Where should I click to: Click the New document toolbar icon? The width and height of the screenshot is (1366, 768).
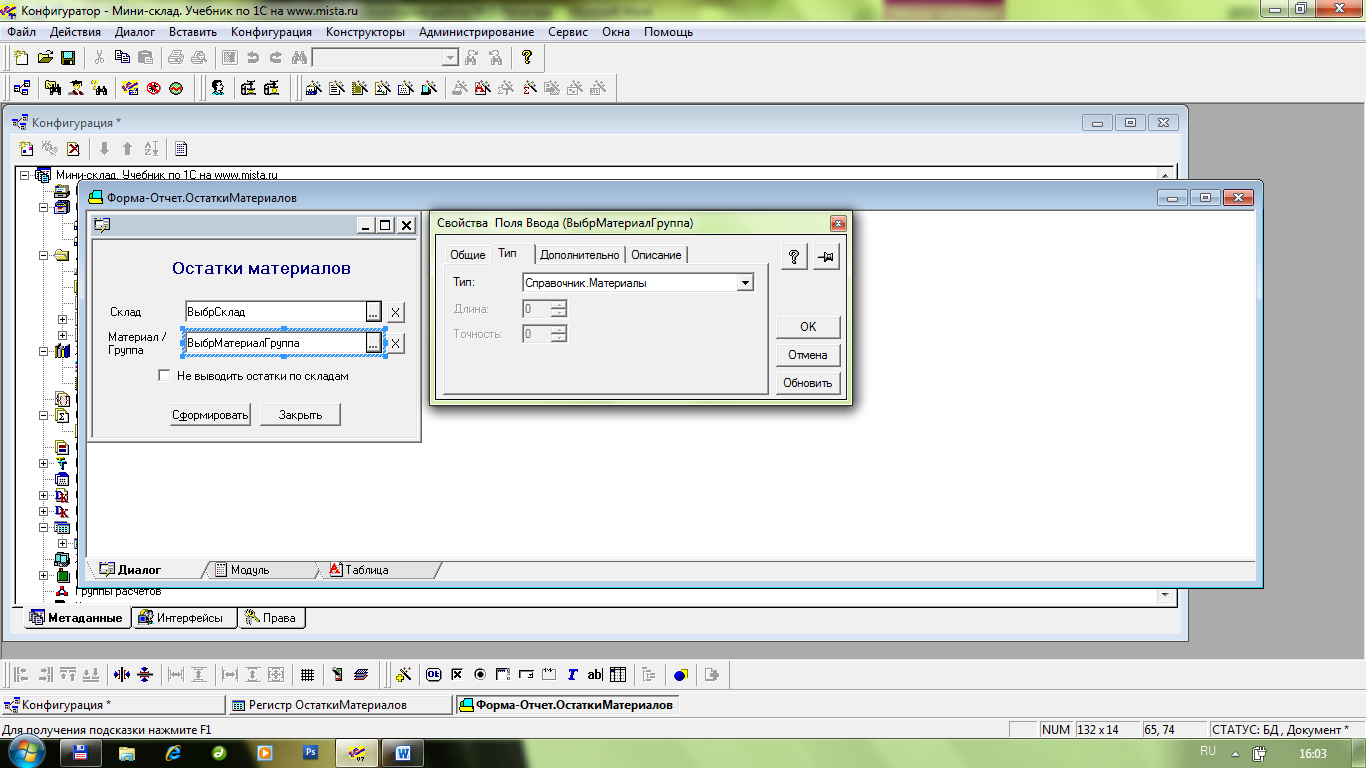[21, 58]
